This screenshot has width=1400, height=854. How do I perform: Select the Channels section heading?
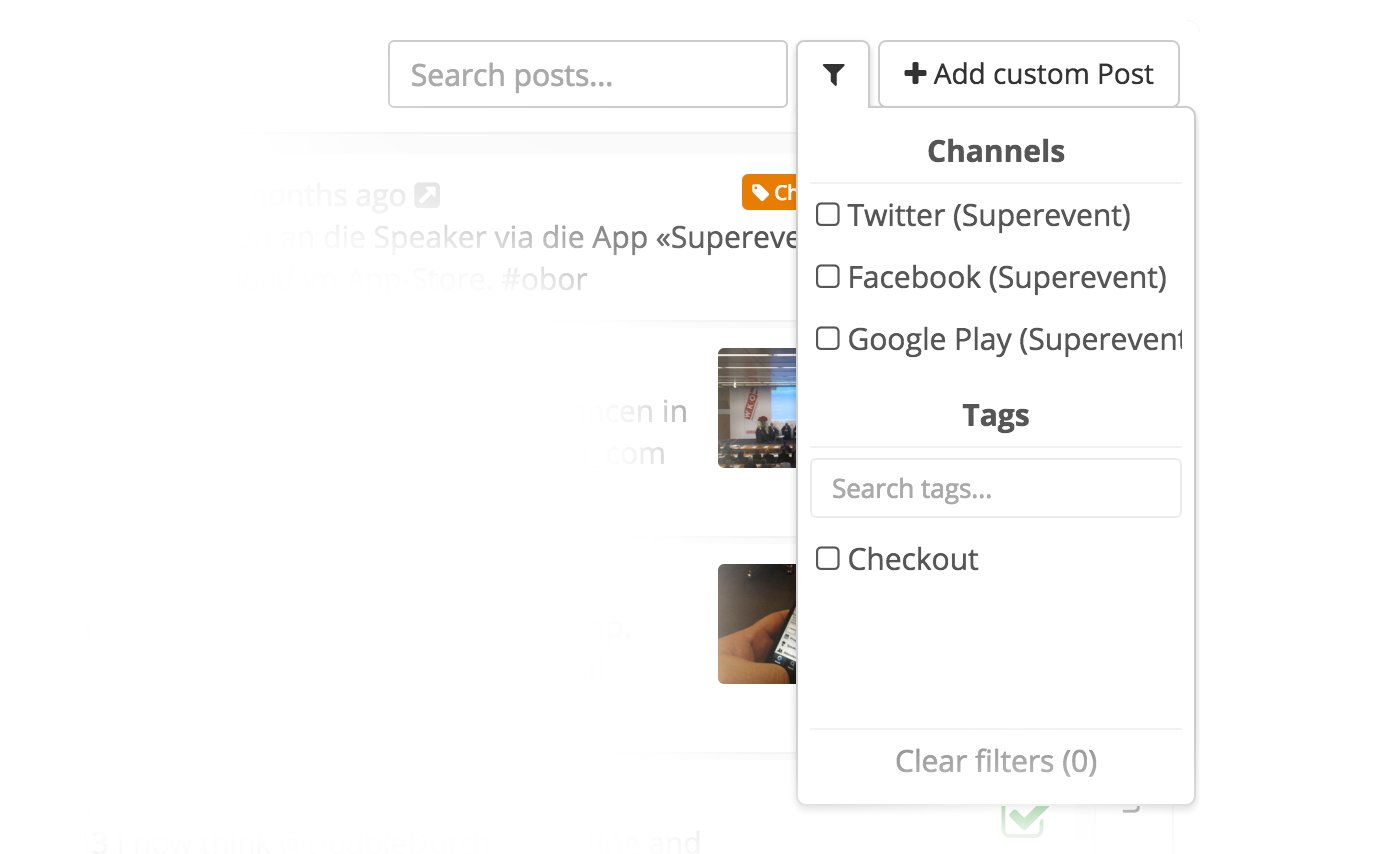(x=996, y=151)
